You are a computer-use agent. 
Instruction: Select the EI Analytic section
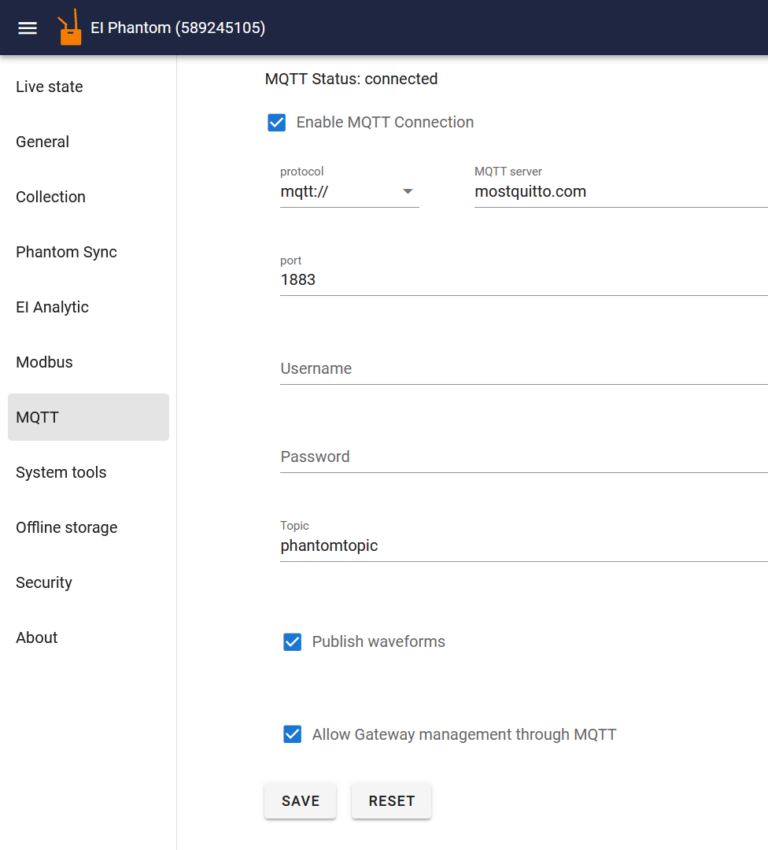click(x=52, y=307)
